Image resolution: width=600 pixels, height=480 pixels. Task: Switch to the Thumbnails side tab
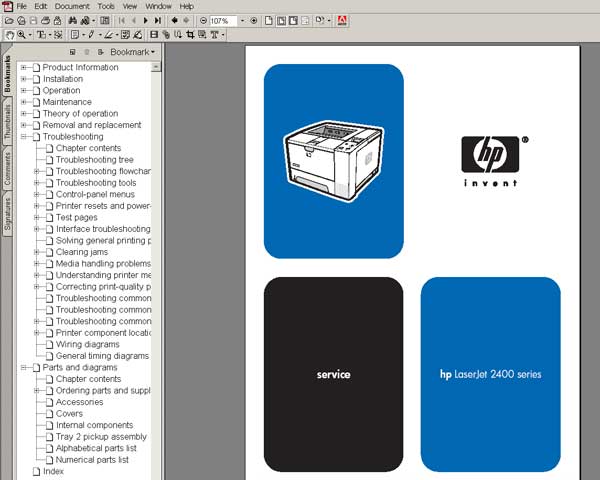[7, 122]
